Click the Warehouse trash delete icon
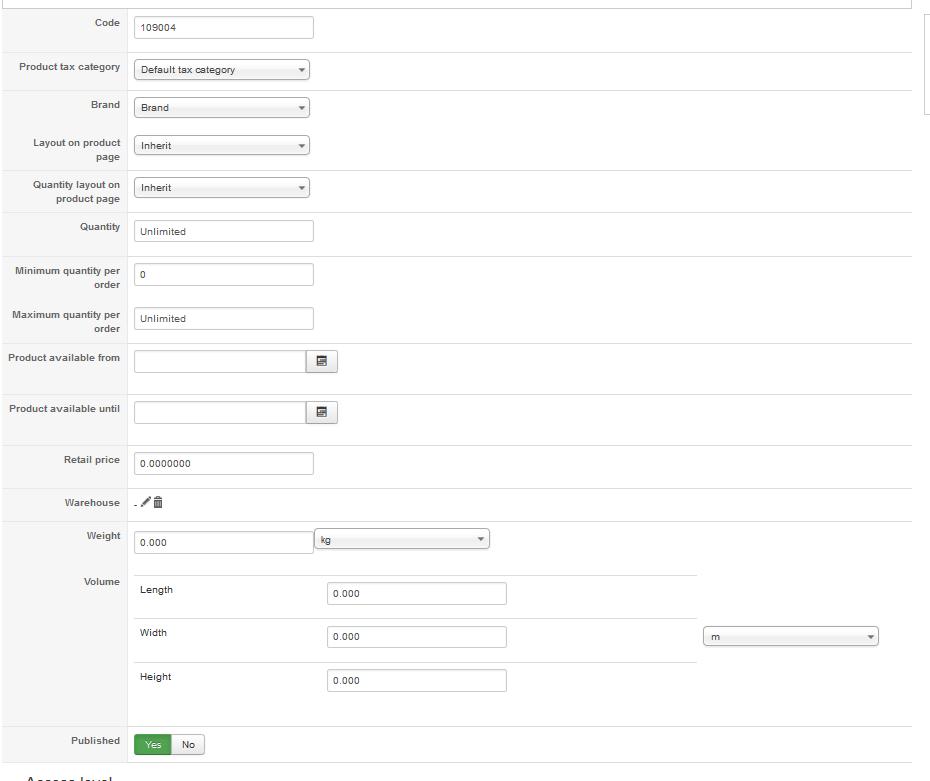Screen dimensions: 930x781 pos(158,502)
